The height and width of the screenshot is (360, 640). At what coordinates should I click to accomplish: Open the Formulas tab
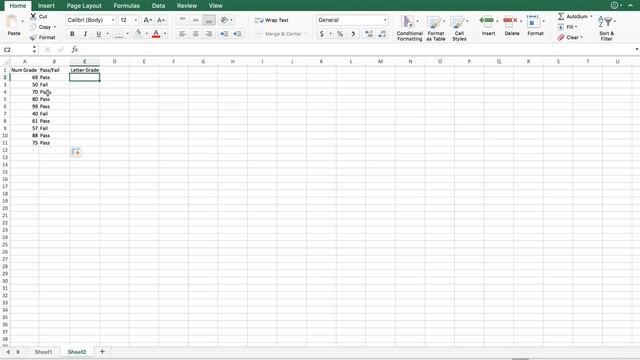click(127, 6)
